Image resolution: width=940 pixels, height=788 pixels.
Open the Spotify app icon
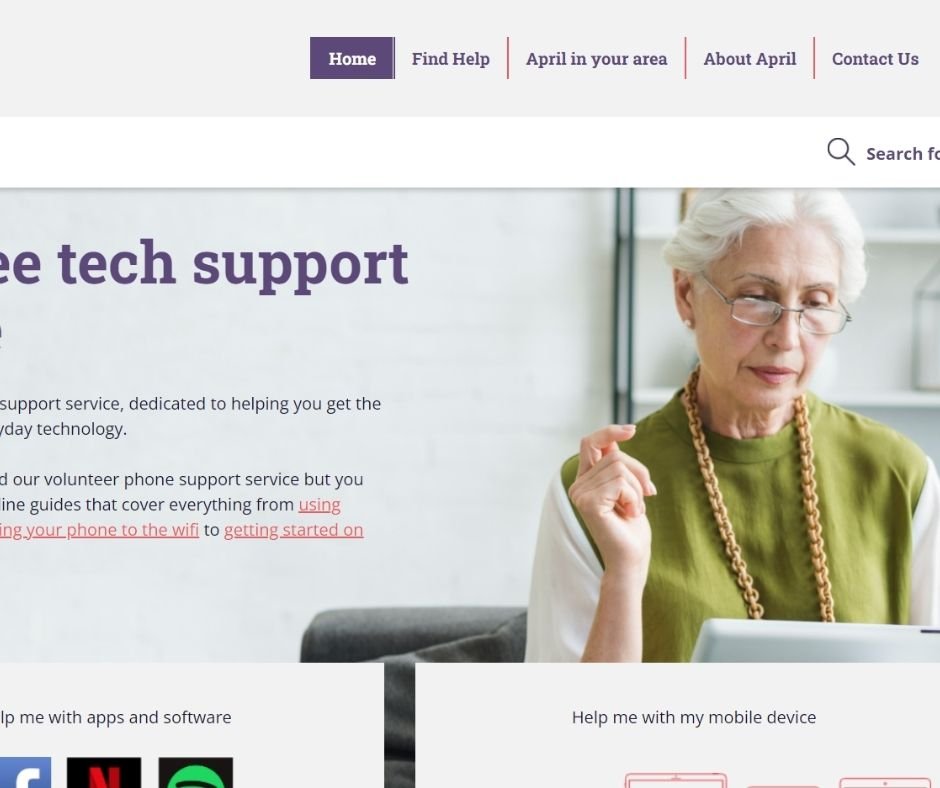click(195, 772)
